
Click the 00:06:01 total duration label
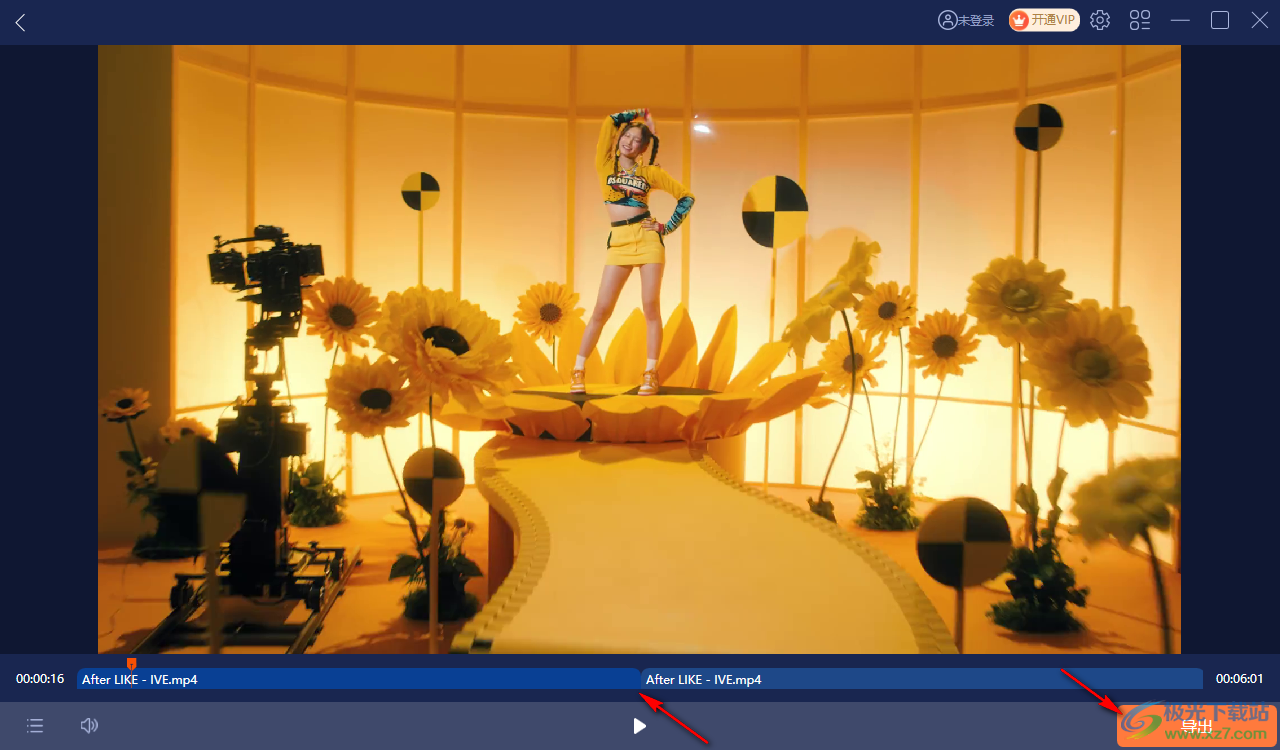(x=1240, y=679)
